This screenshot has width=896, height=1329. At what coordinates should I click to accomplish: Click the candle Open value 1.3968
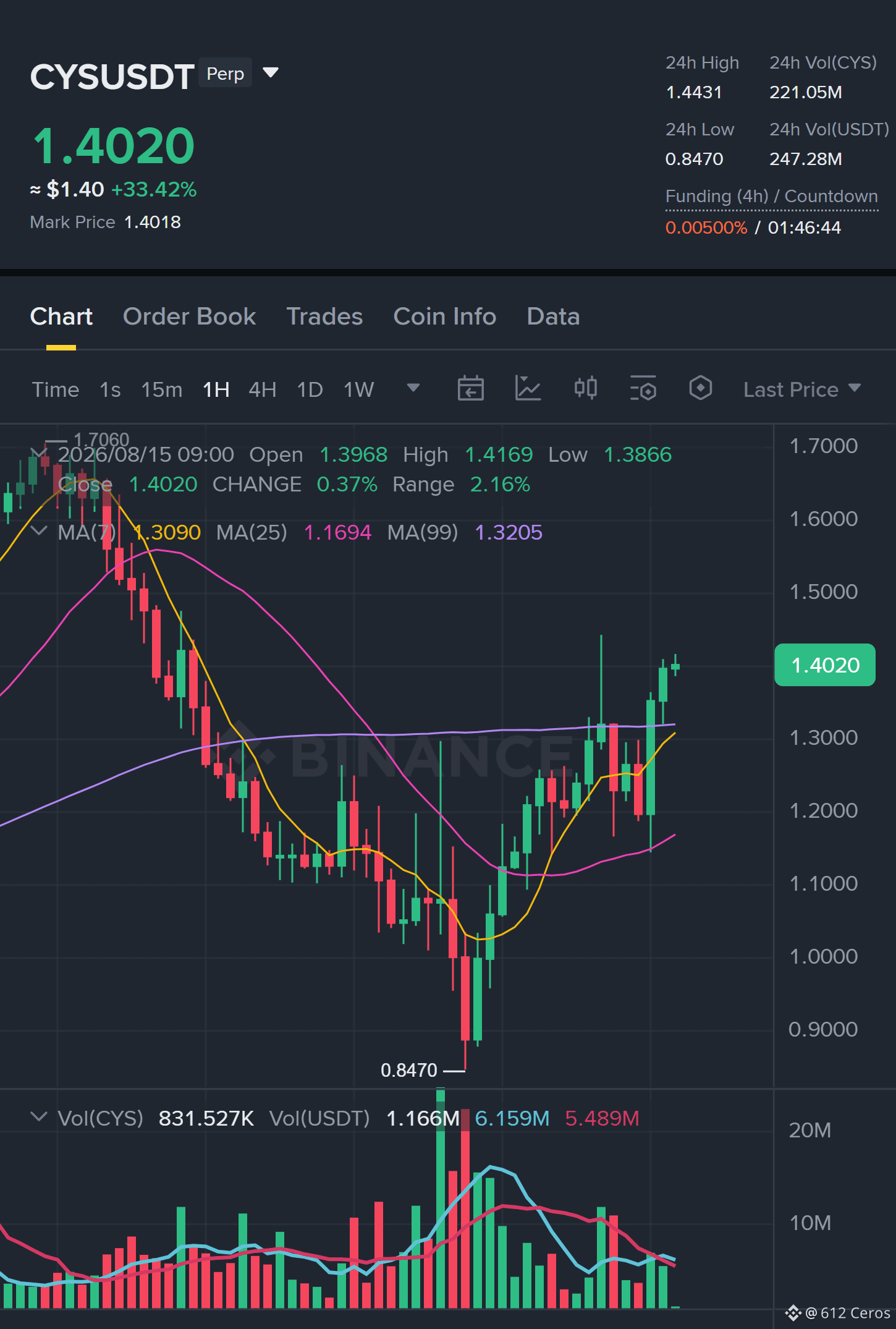pyautogui.click(x=353, y=455)
